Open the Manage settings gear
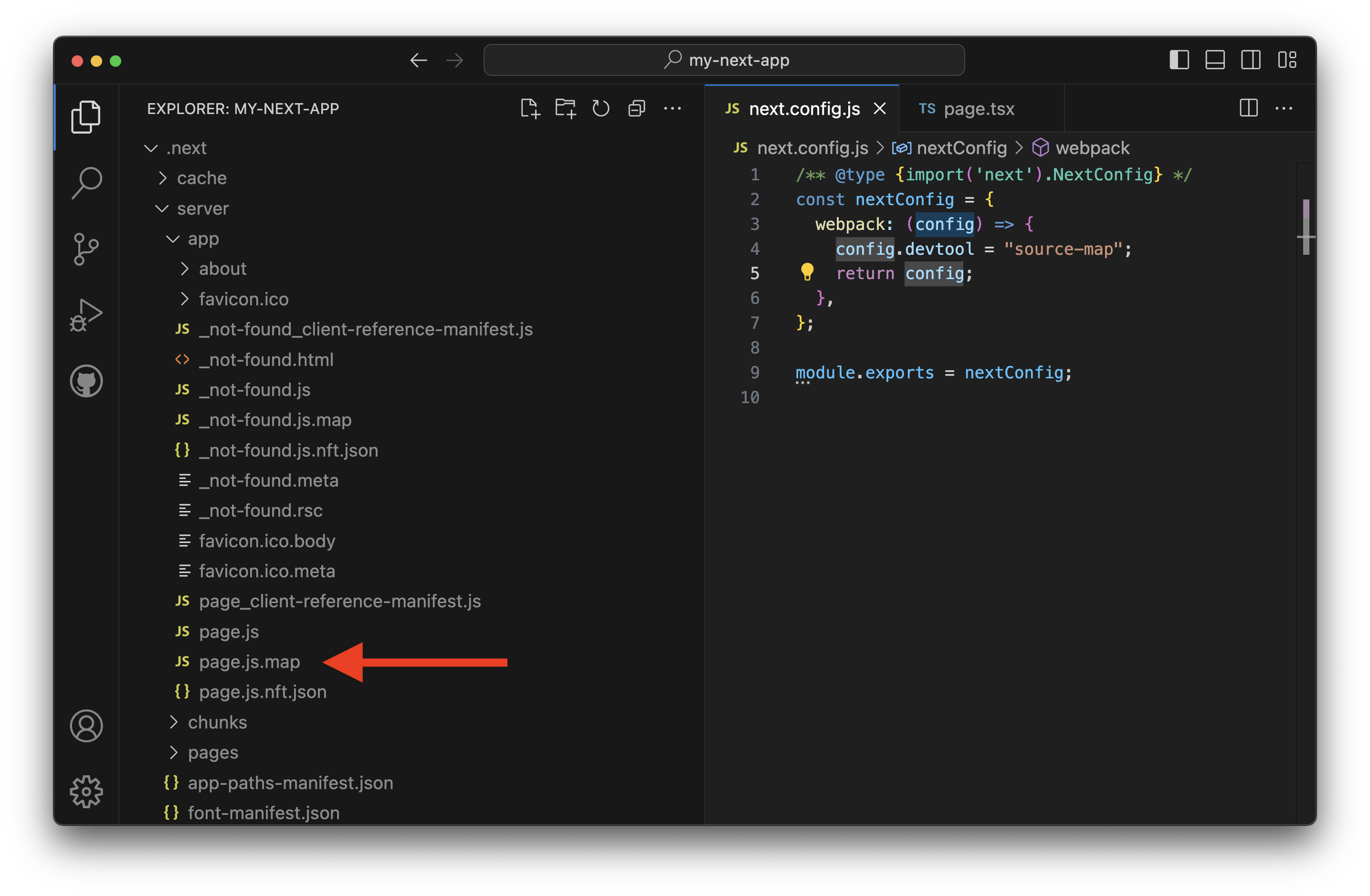This screenshot has width=1370, height=896. (x=86, y=792)
